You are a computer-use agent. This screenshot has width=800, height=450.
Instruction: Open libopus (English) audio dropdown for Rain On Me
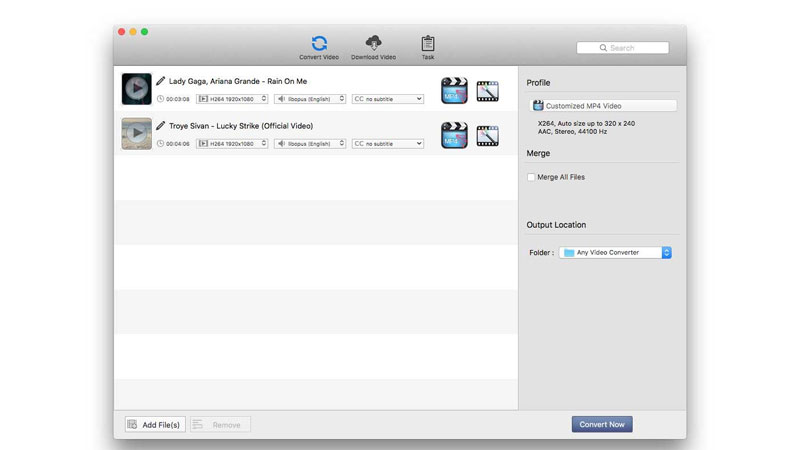(310, 99)
